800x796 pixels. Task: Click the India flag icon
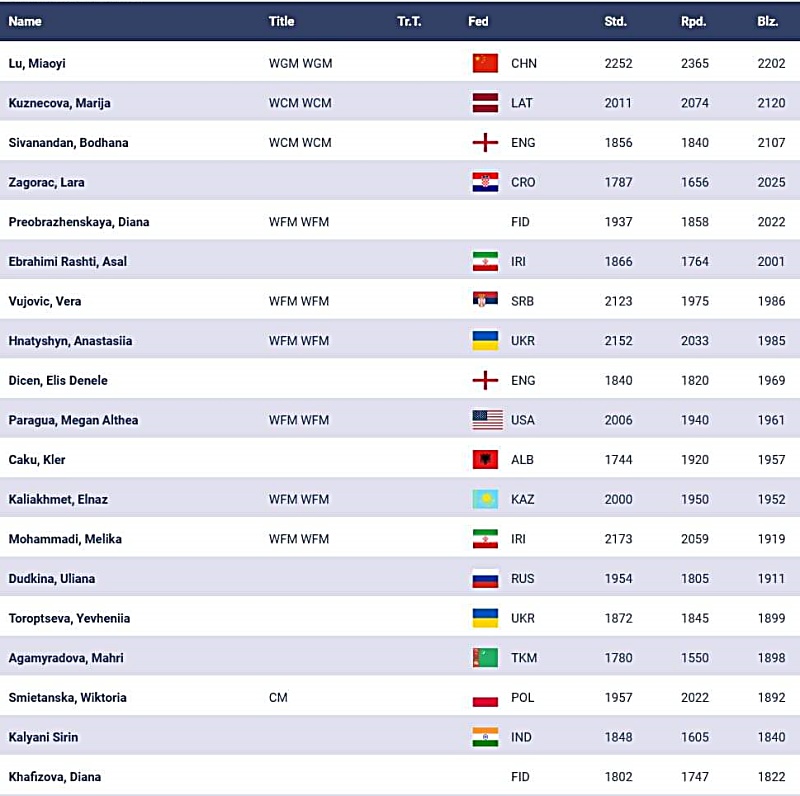tap(485, 737)
